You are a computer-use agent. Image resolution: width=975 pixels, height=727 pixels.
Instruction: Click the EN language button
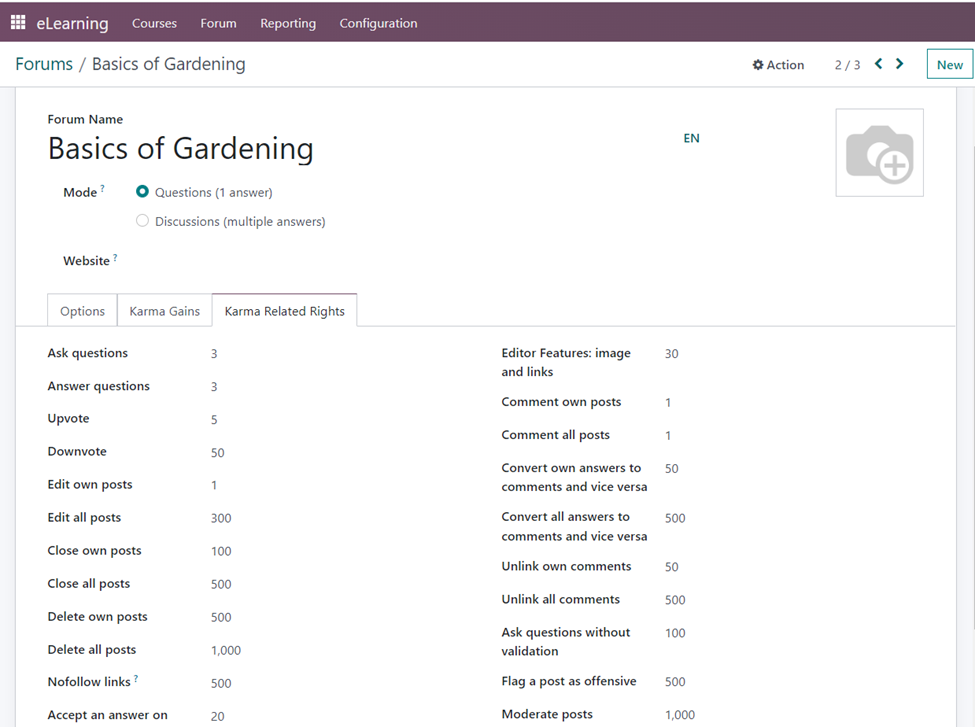tap(691, 138)
